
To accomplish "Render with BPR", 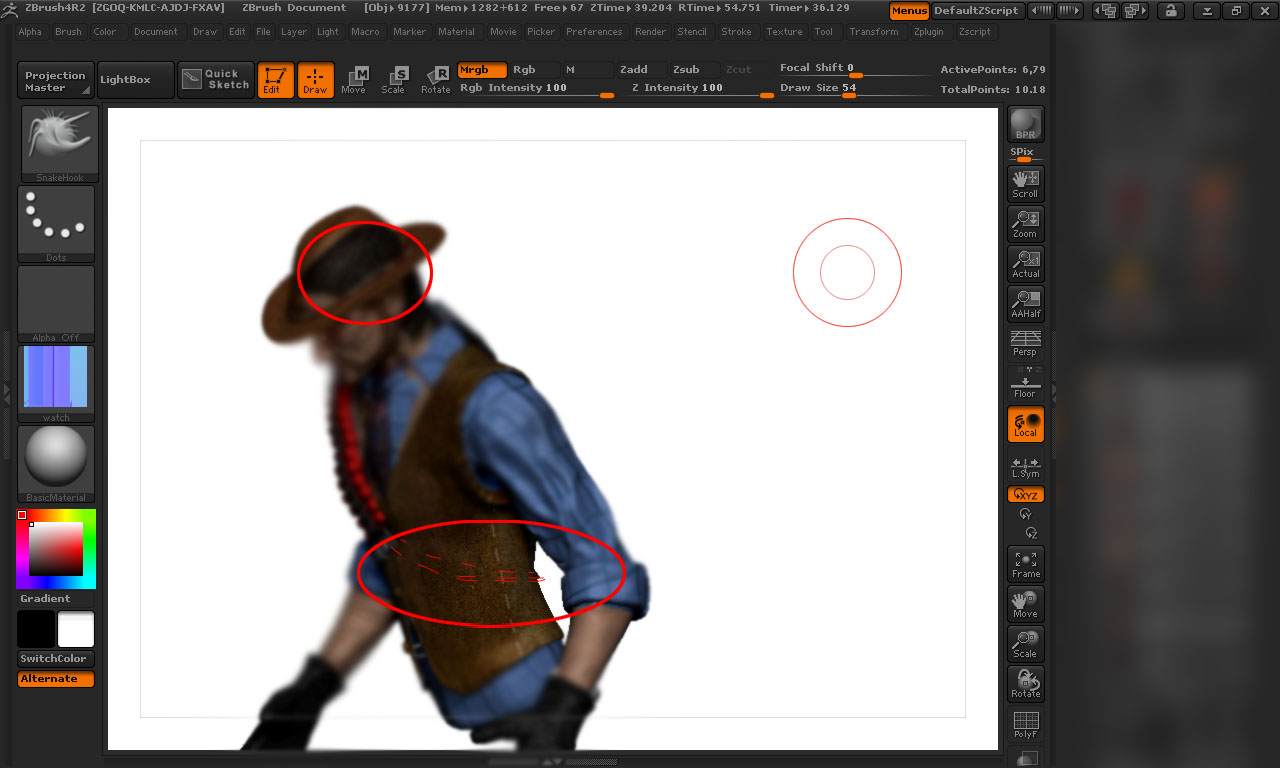I will pyautogui.click(x=1024, y=122).
